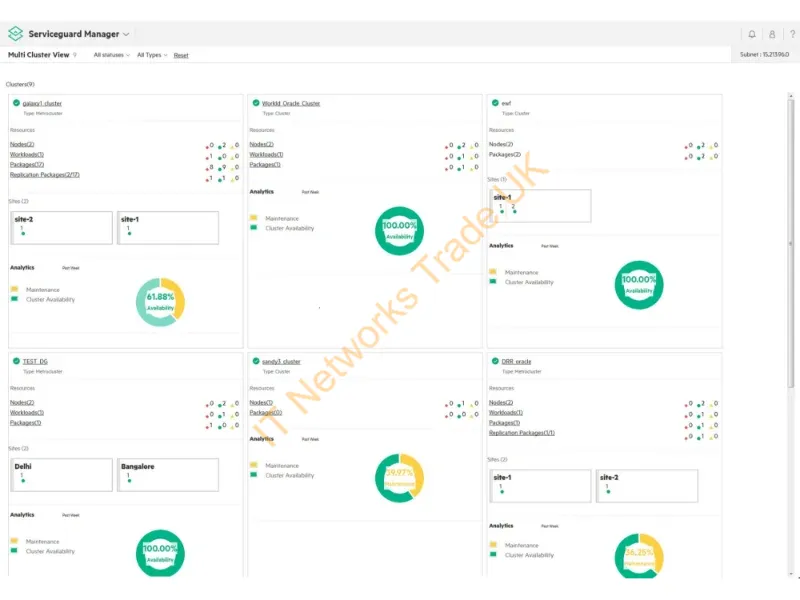Open the TEST_DG cluster link
800x600 pixels.
click(35, 361)
